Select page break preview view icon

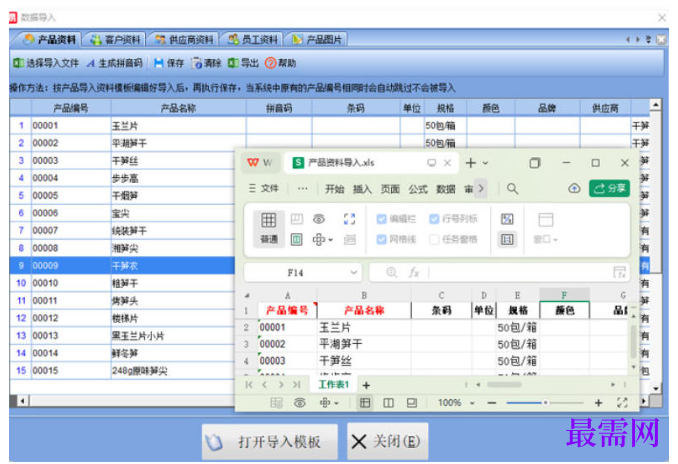pos(297,219)
